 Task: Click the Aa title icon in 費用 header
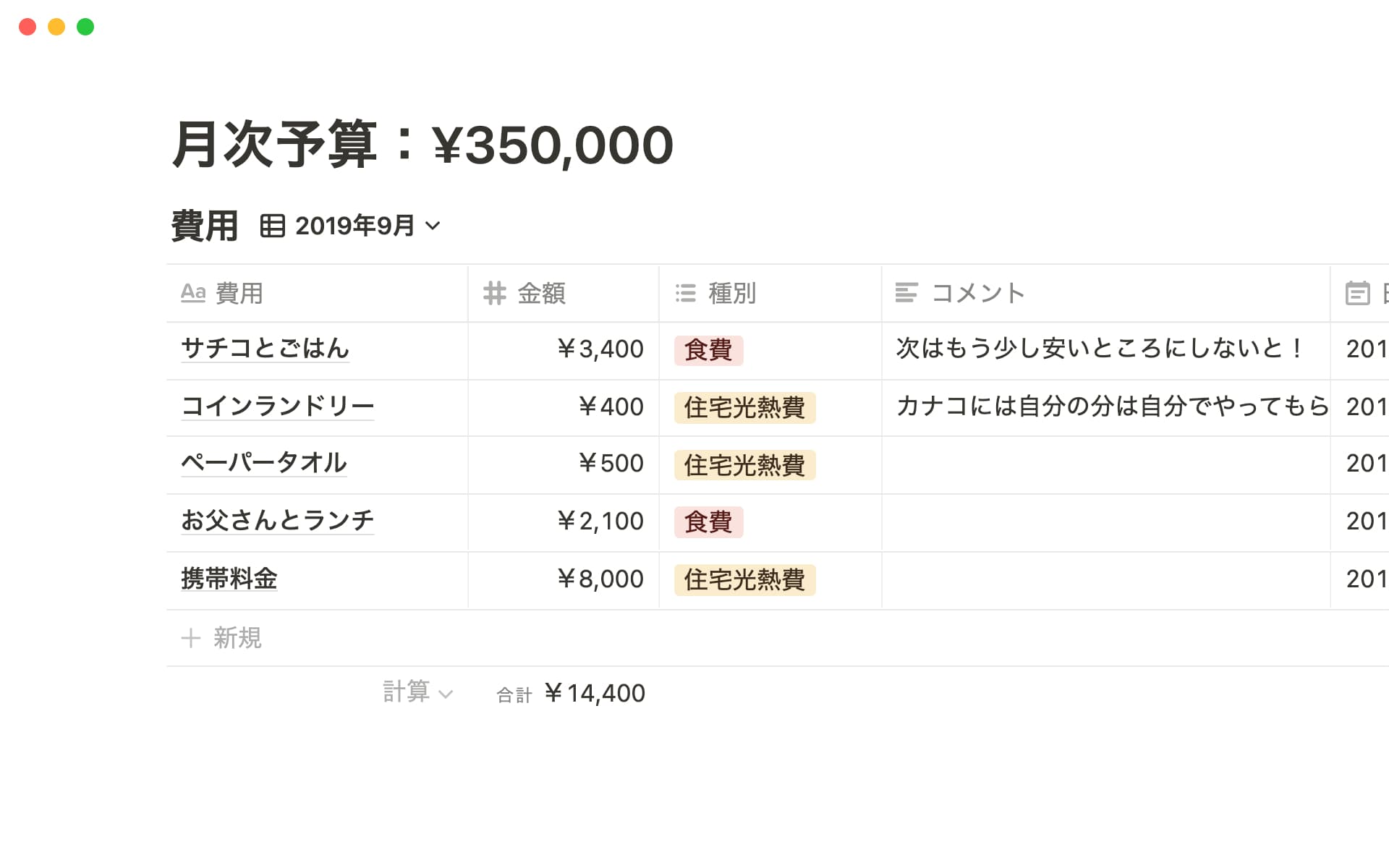(193, 293)
